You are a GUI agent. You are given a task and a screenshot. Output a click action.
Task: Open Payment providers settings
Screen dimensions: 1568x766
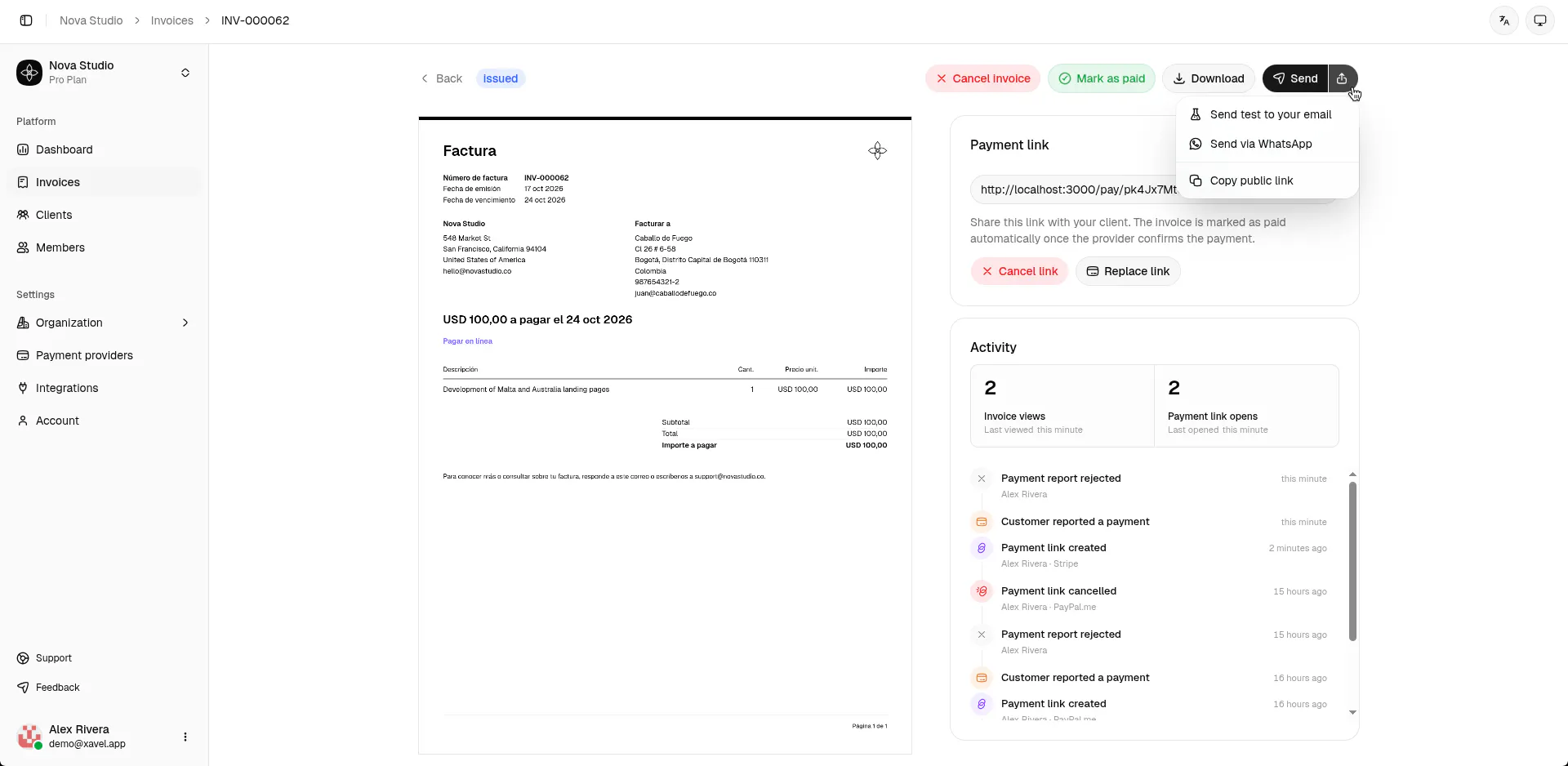[x=104, y=355]
